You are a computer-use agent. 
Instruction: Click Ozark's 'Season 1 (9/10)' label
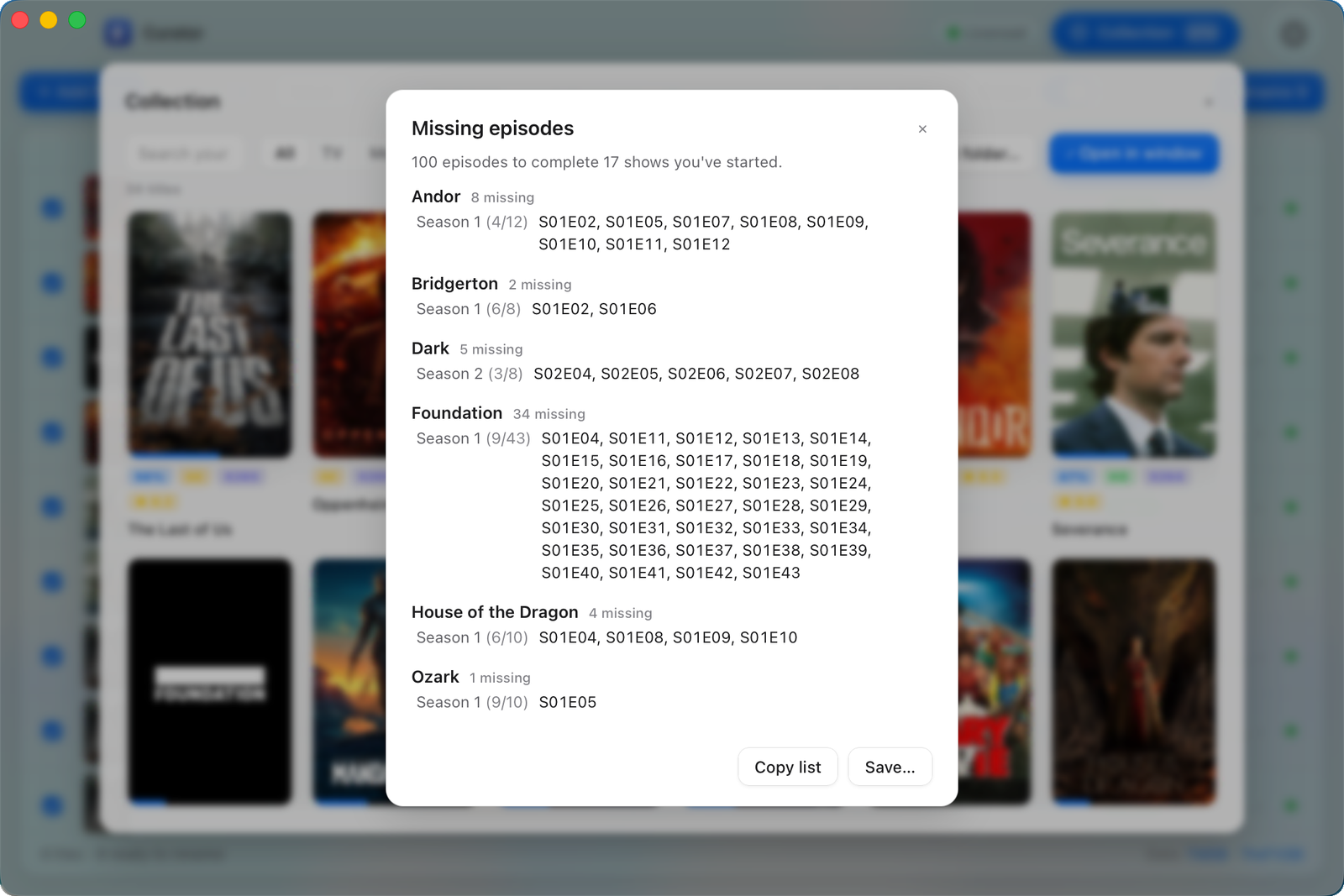coord(472,702)
